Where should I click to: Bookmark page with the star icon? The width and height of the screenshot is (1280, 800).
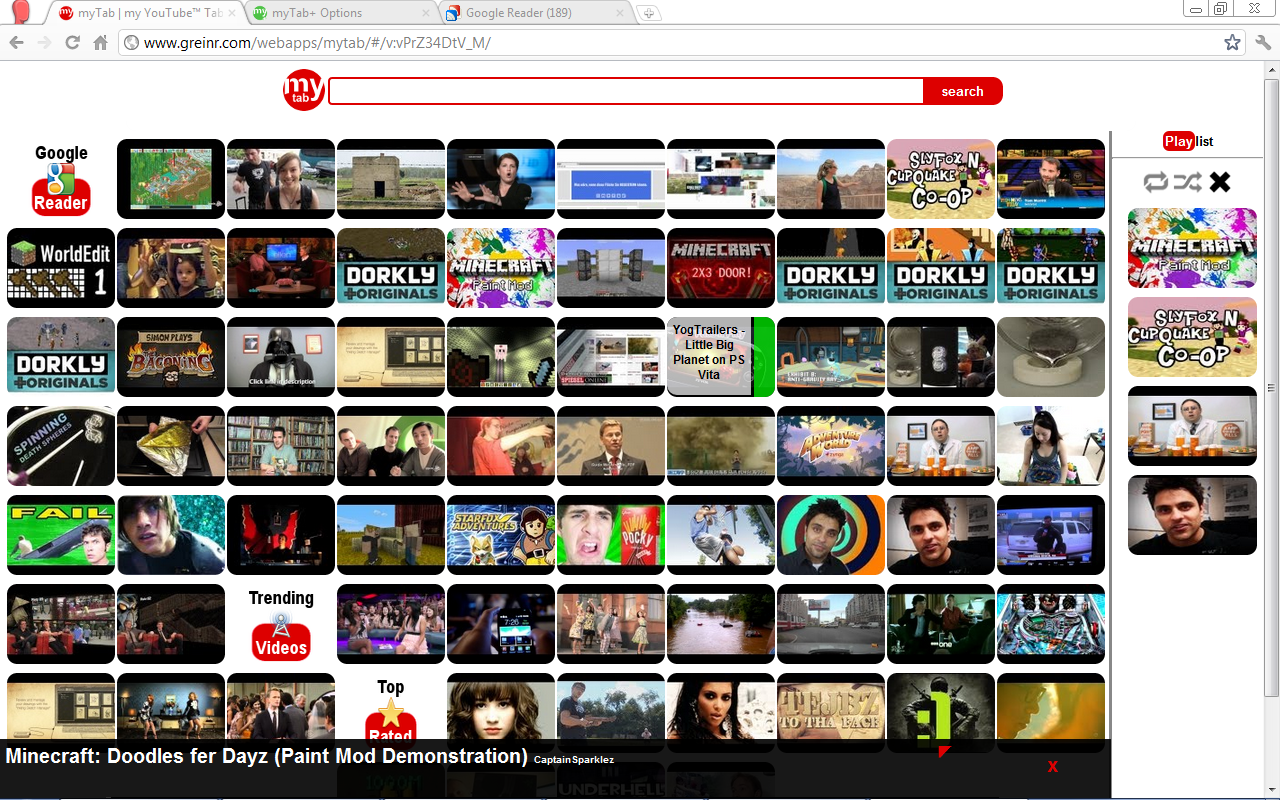pos(1232,43)
